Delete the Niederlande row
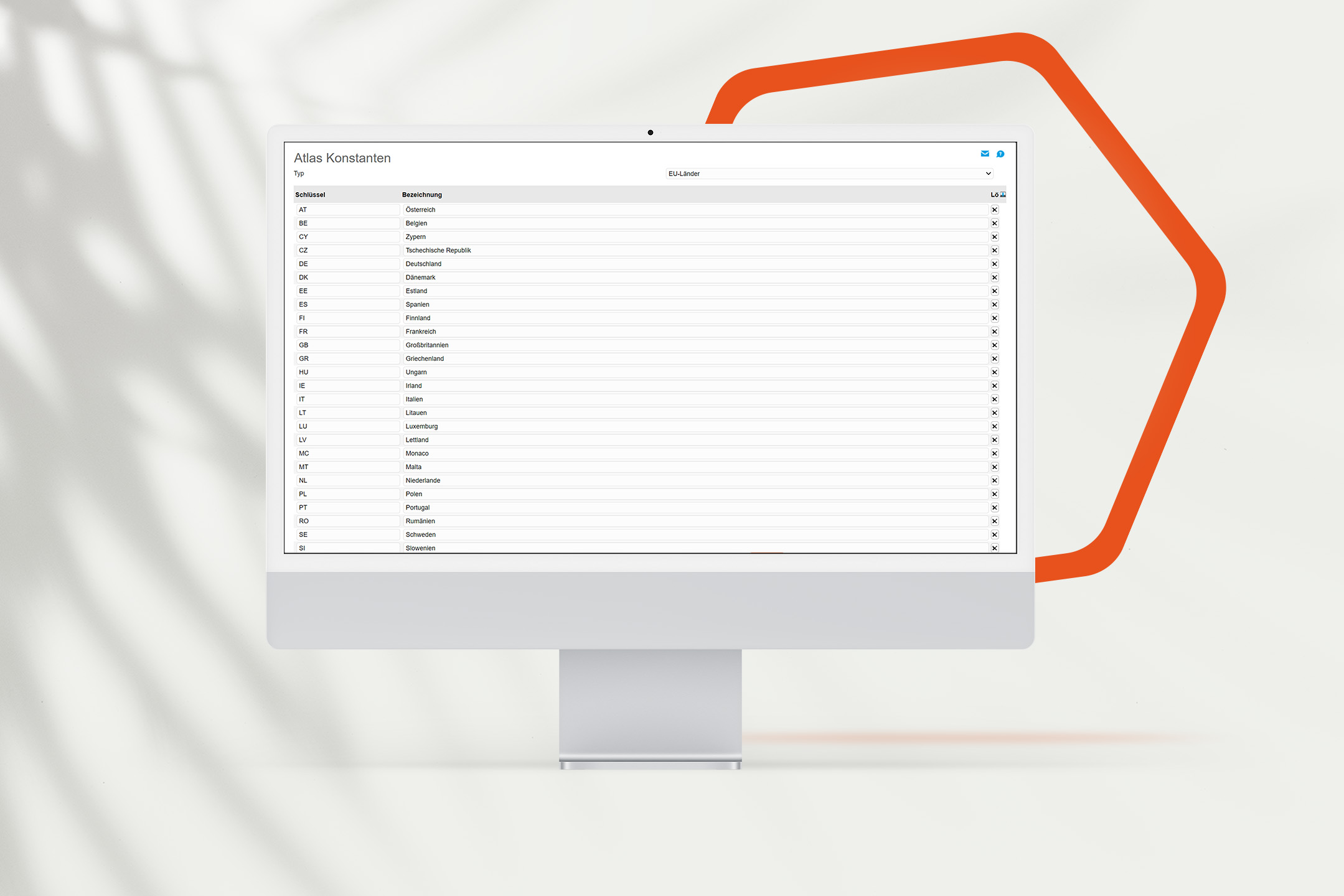The width and height of the screenshot is (1344, 896). click(x=995, y=480)
